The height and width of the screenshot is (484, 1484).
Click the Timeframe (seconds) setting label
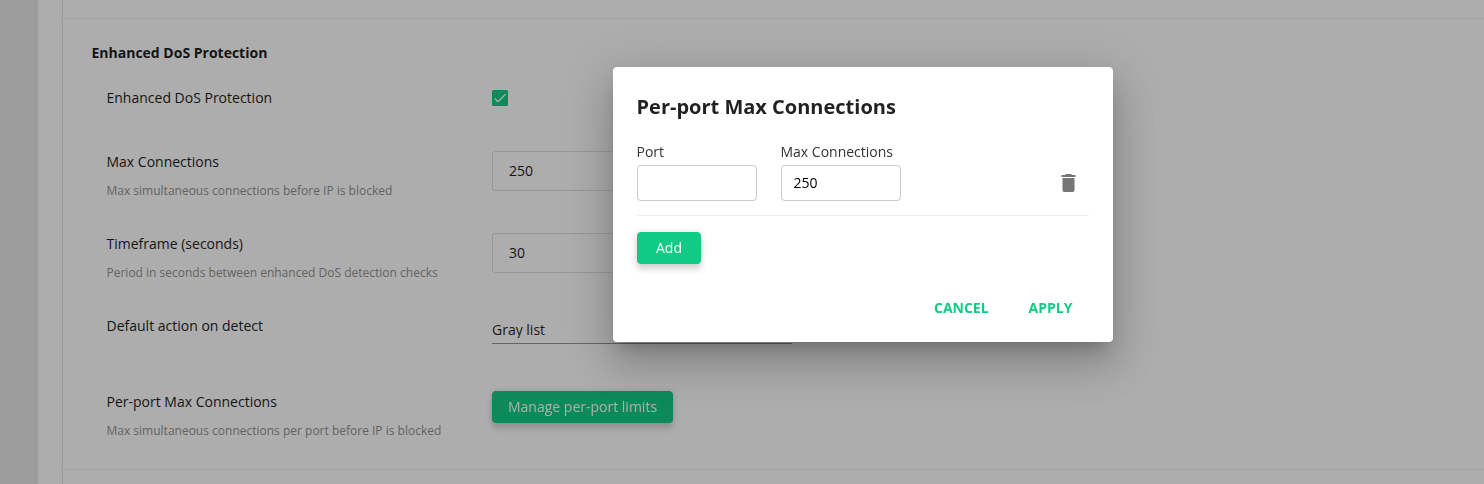point(174,244)
